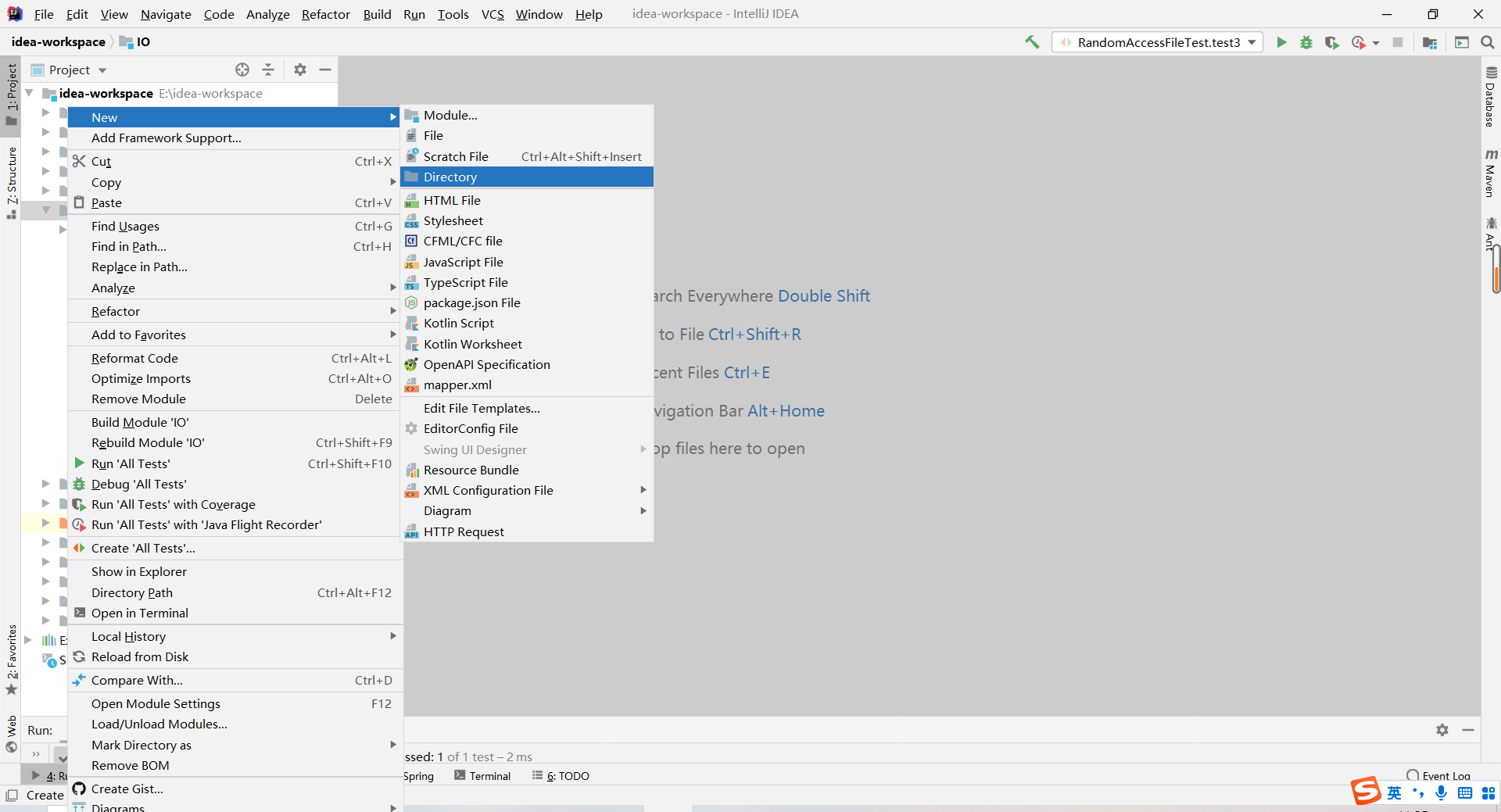Choose Directory from the New submenu
Image resolution: width=1501 pixels, height=812 pixels.
527,177
